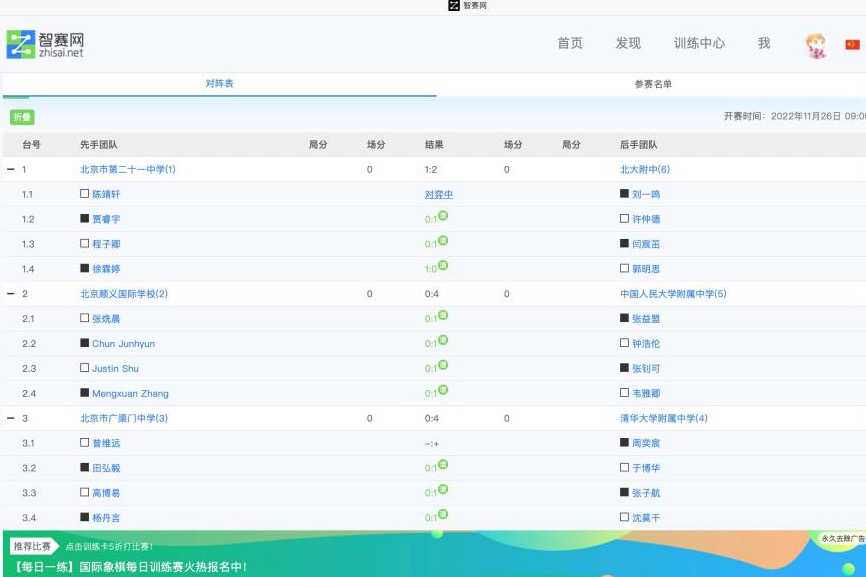
Task: Open game record icon for board 1.2
Action: (x=442, y=216)
